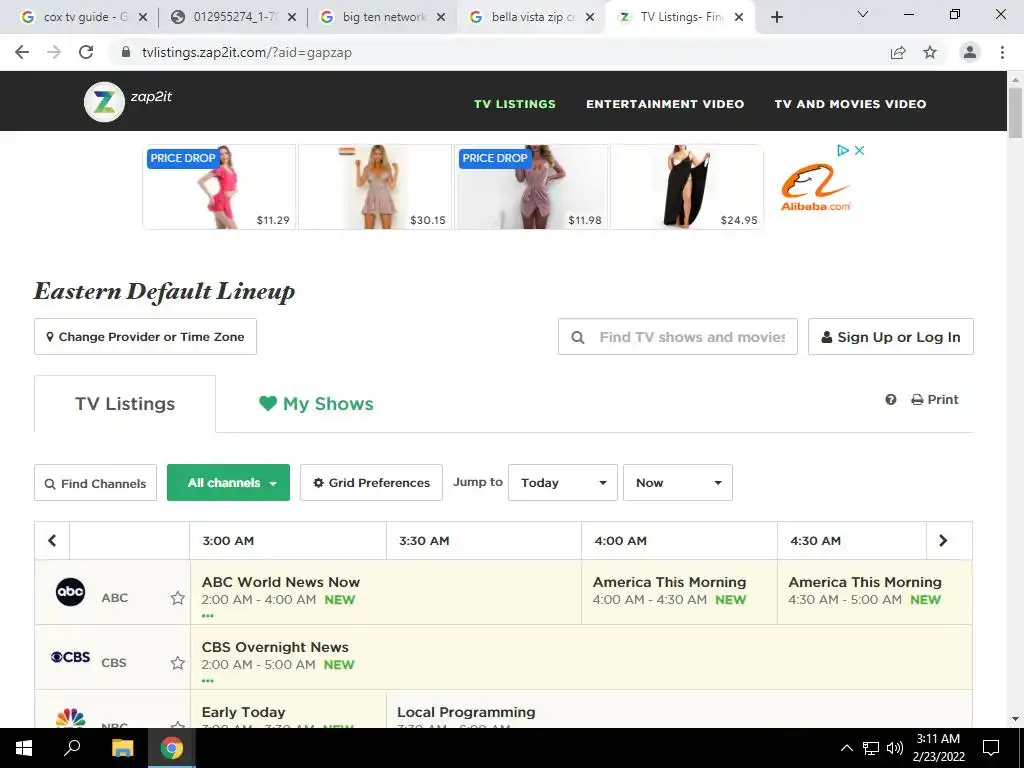The height and width of the screenshot is (768, 1024).
Task: Open the Now time dropdown
Action: (678, 483)
